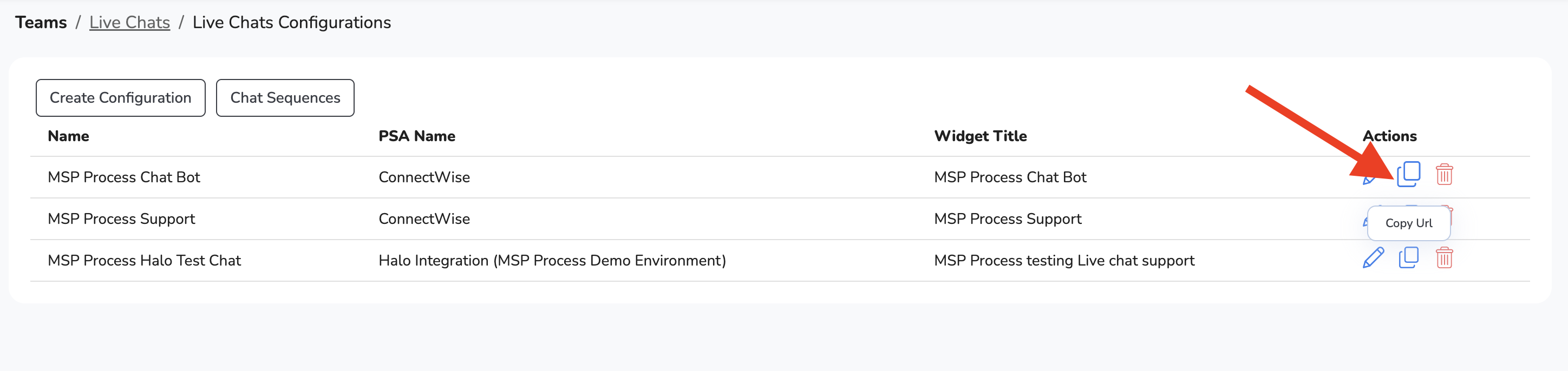Delete the MSP Process Halo Test Chat configuration
This screenshot has width=1568, height=371.
[x=1444, y=258]
